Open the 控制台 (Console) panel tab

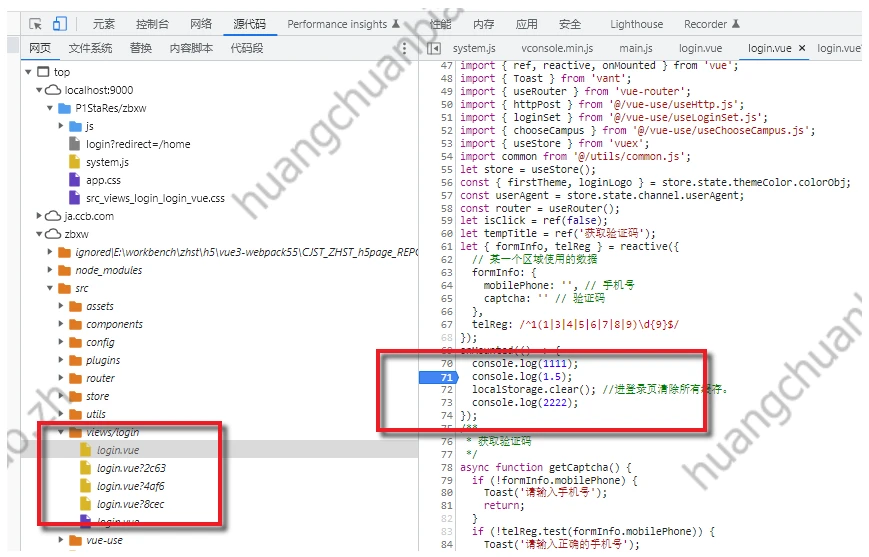(152, 24)
